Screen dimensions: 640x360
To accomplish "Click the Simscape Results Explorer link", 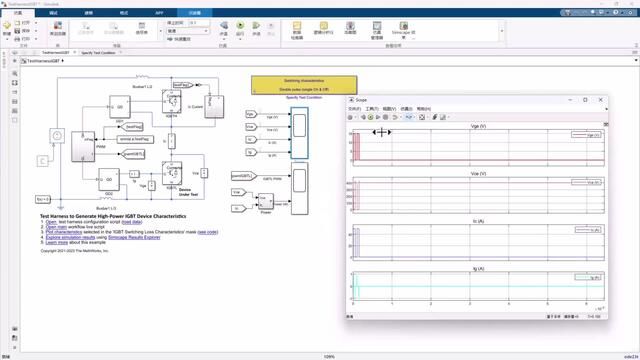I will 134,237.
